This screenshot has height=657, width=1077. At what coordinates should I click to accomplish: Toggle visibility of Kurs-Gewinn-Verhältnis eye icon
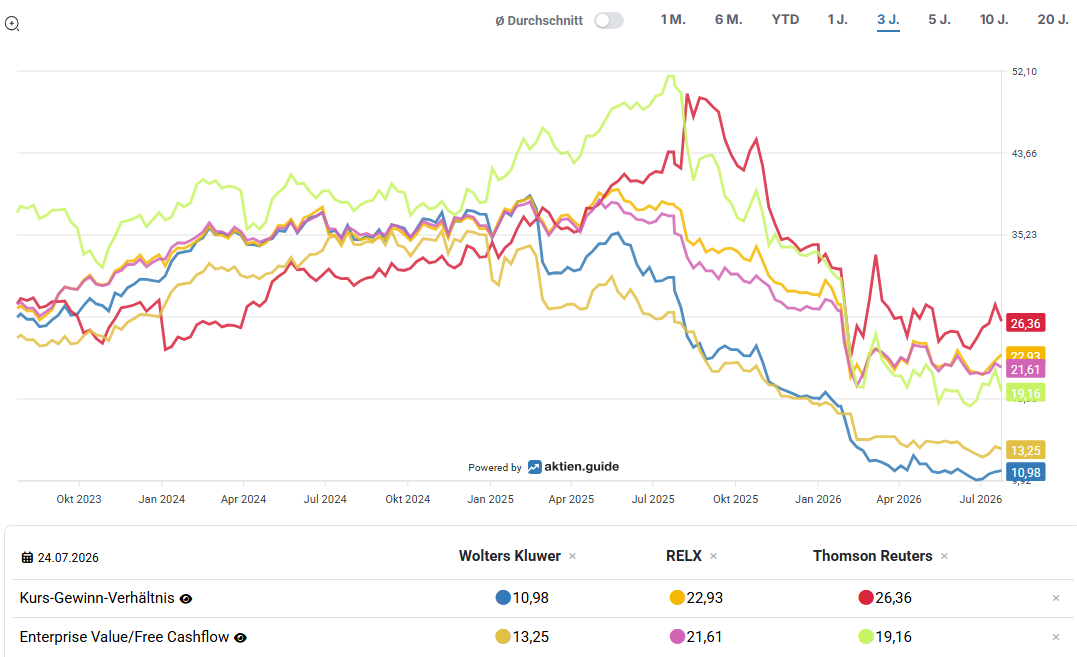(185, 599)
